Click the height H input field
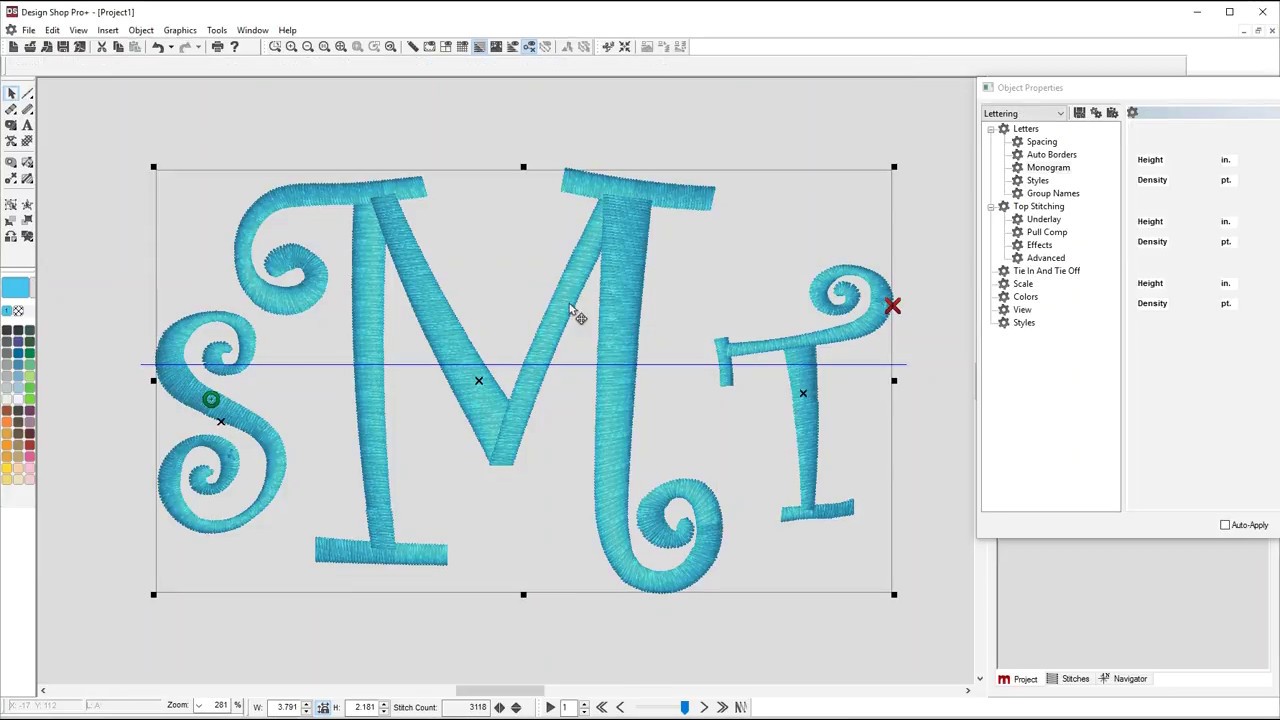Image resolution: width=1280 pixels, height=720 pixels. click(363, 707)
